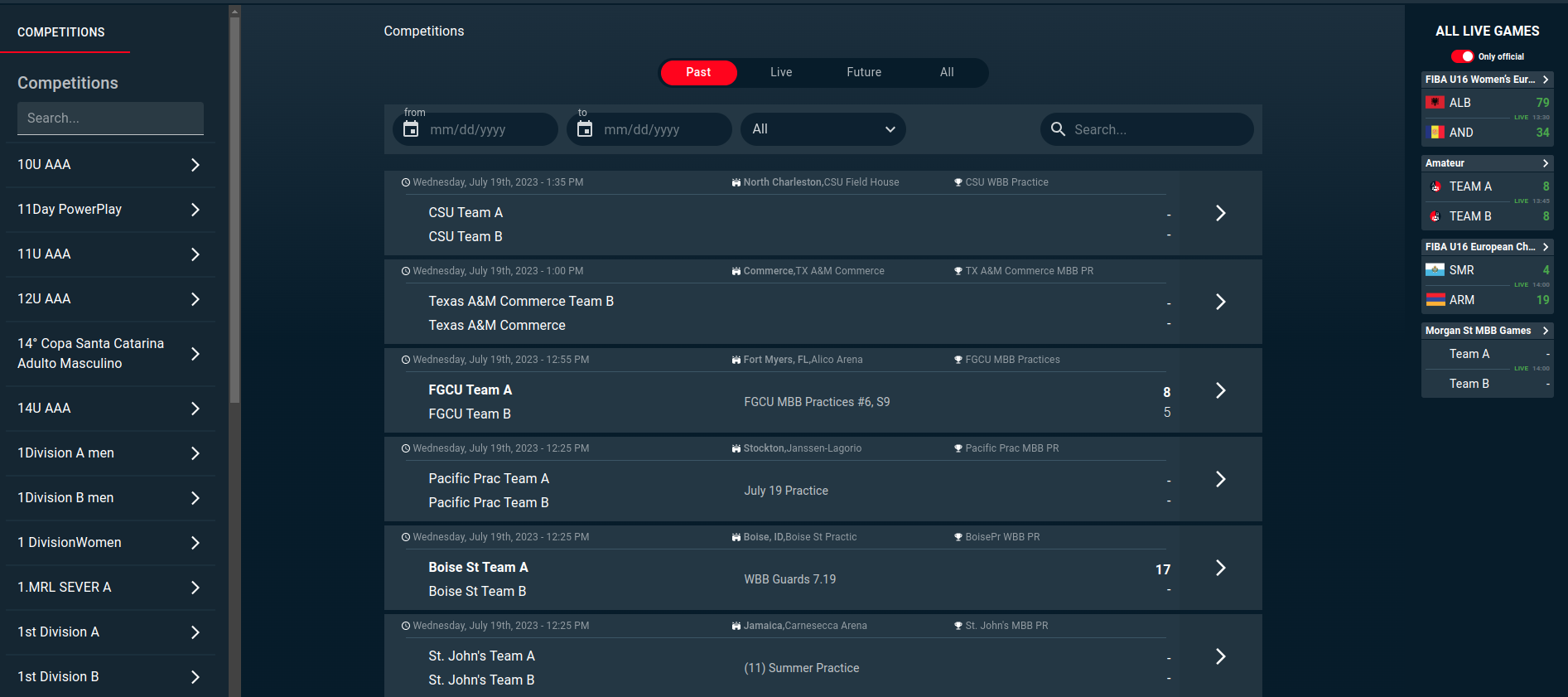Click the clock icon on CSU game row

pyautogui.click(x=406, y=182)
